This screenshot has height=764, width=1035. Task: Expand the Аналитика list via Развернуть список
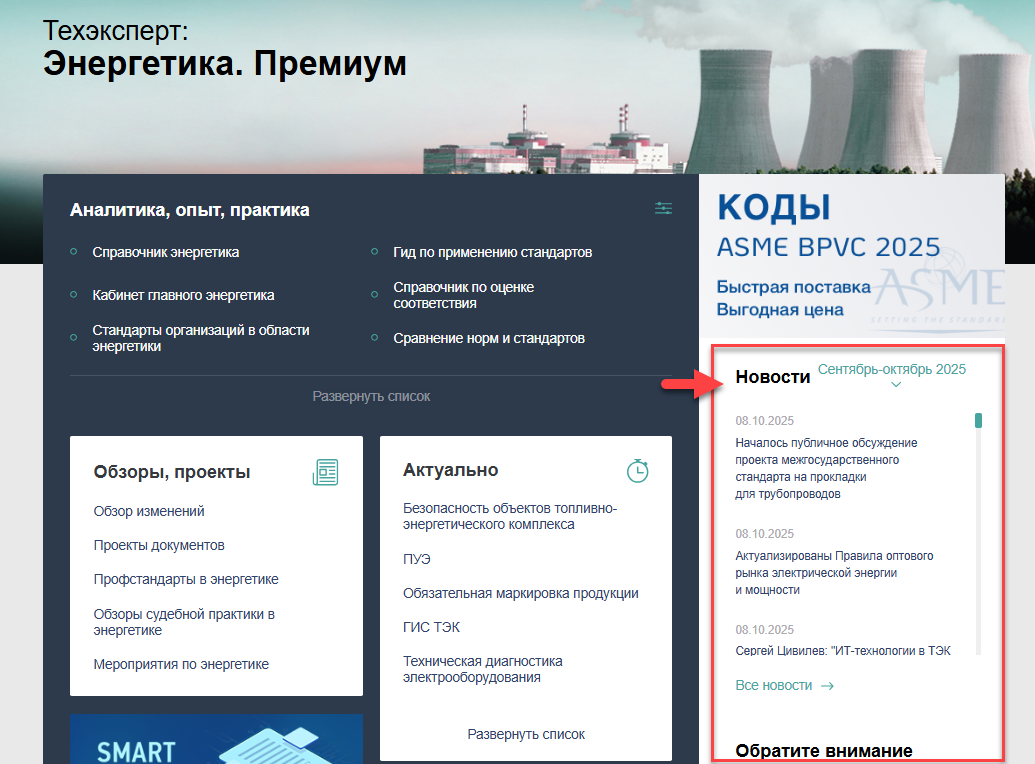click(371, 396)
